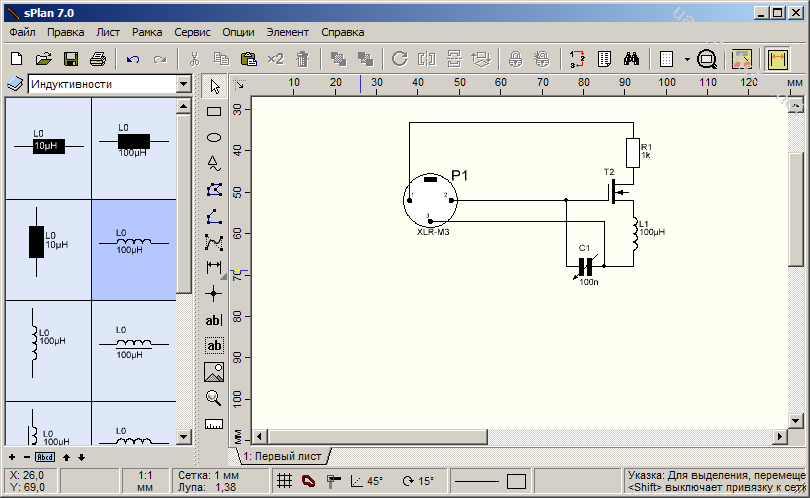Click the print icon in toolbar
This screenshot has width=810, height=498.
click(x=98, y=59)
